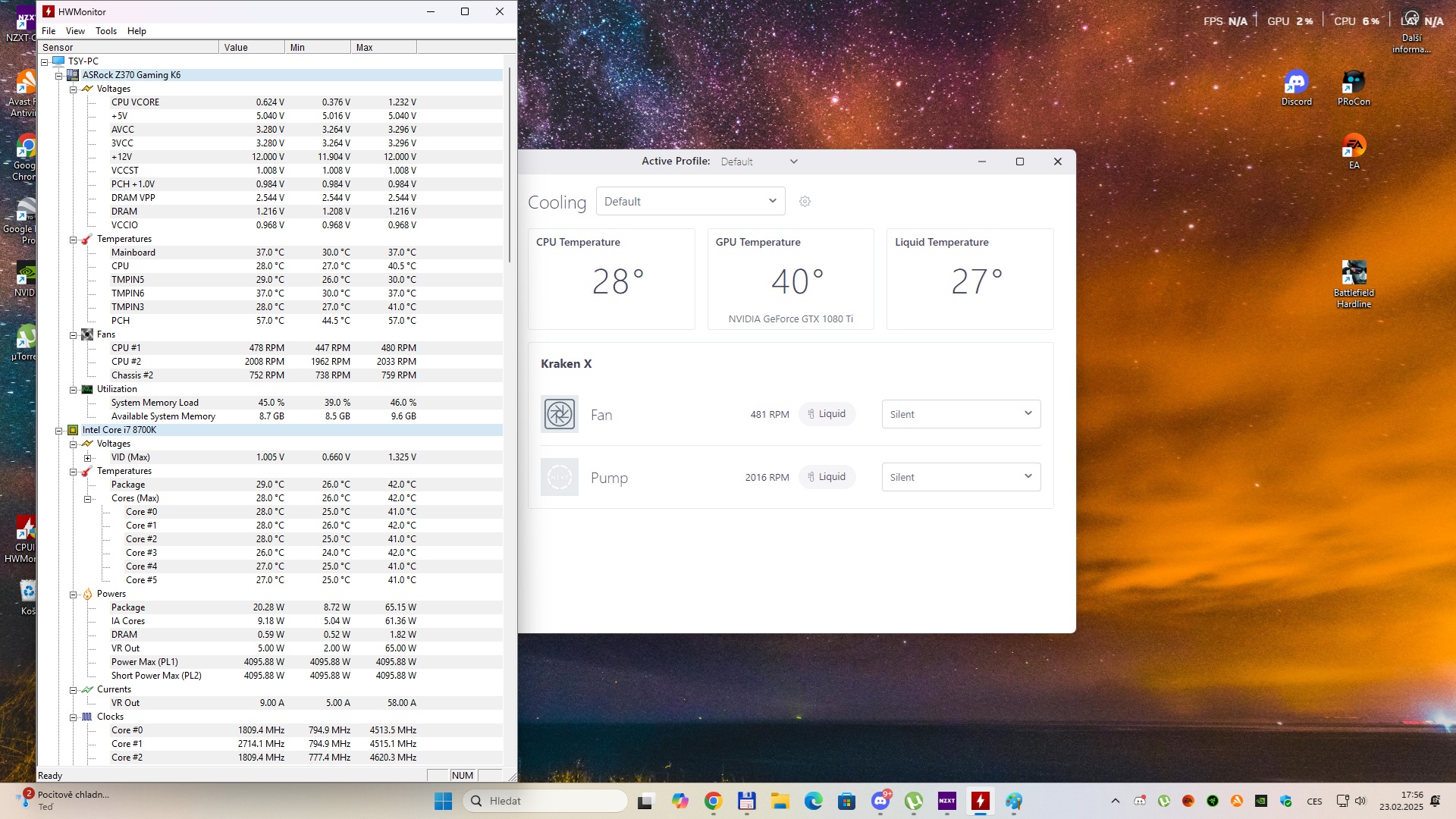The width and height of the screenshot is (1456, 819).
Task: Click the Kraken X fan icon
Action: click(x=560, y=414)
